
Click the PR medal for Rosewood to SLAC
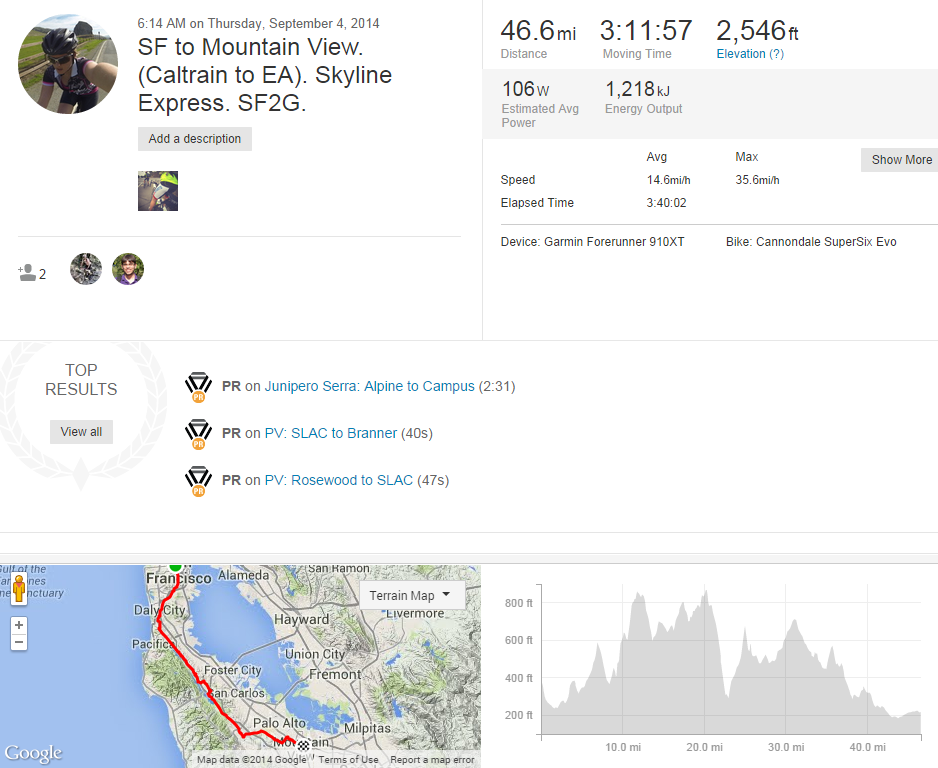pos(198,481)
